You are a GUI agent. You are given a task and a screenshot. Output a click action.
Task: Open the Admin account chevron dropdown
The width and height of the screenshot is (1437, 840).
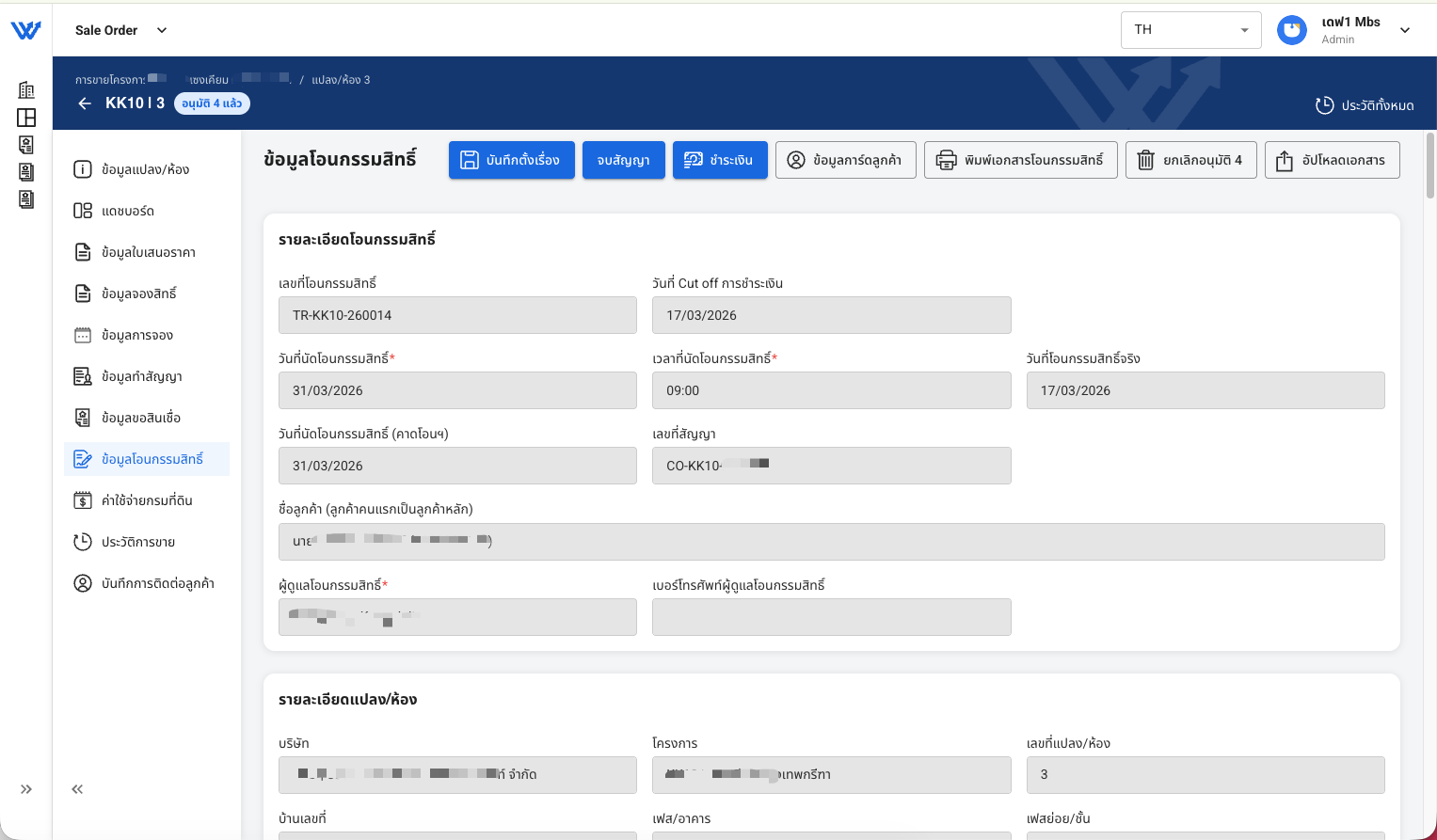pos(1405,29)
